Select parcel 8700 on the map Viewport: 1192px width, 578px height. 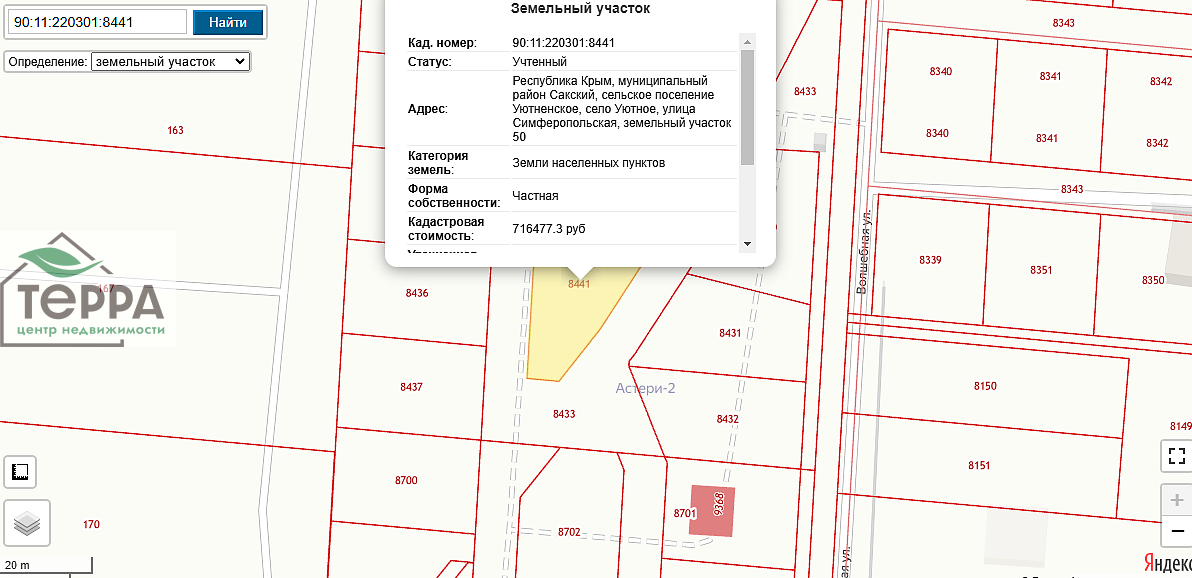[x=406, y=481]
